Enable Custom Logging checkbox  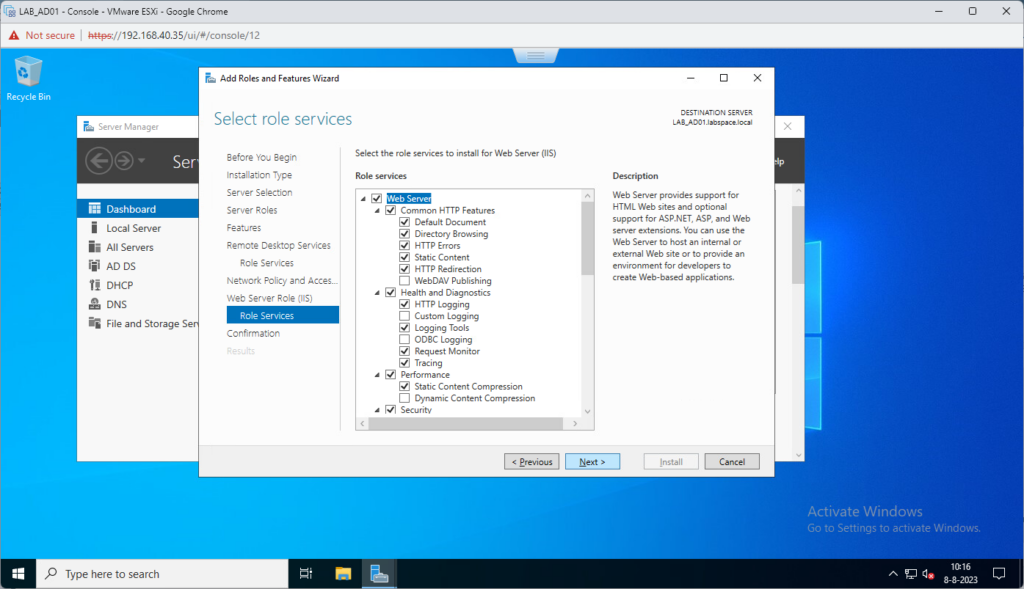[404, 315]
